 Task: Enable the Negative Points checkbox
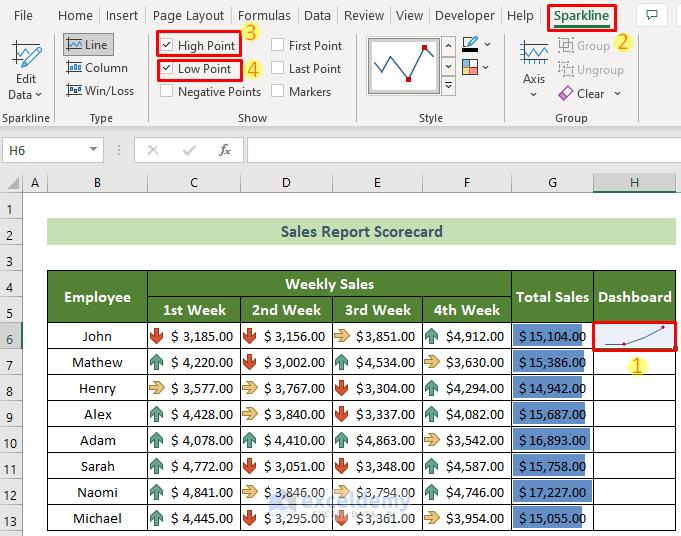tap(167, 92)
